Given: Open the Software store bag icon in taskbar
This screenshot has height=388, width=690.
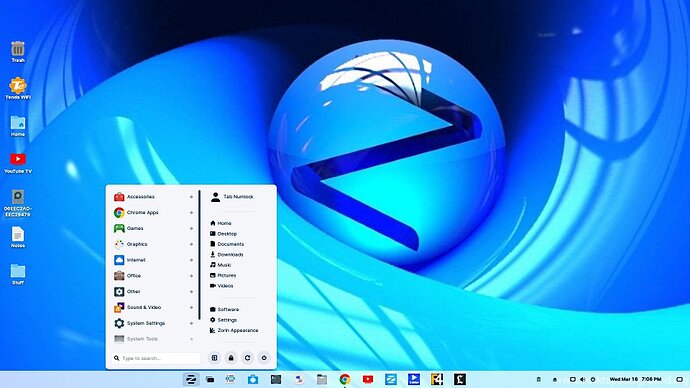Looking at the screenshot, I should [x=253, y=379].
